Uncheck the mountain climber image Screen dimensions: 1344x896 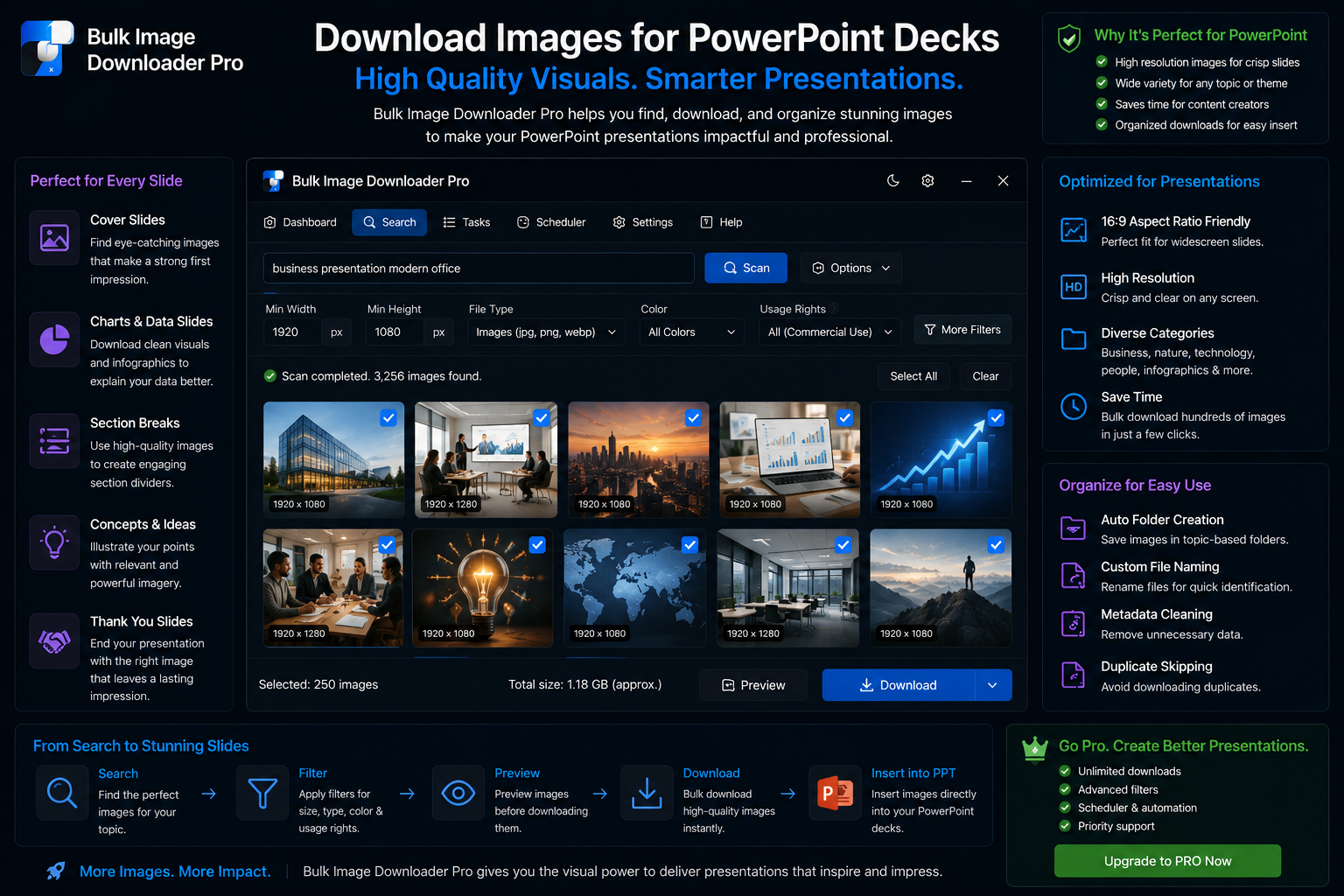(996, 545)
